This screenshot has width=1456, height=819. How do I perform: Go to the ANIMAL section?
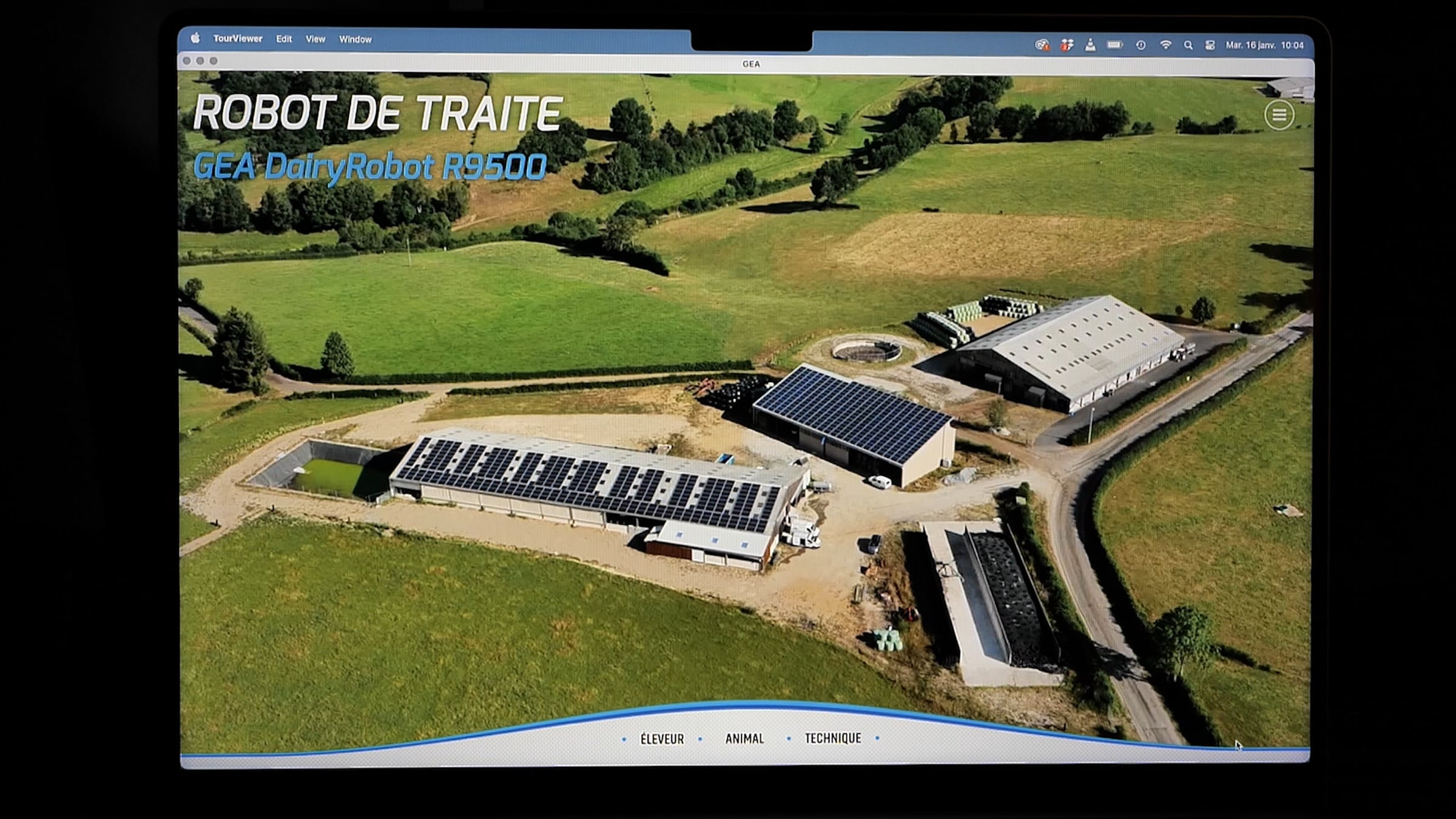tap(744, 738)
